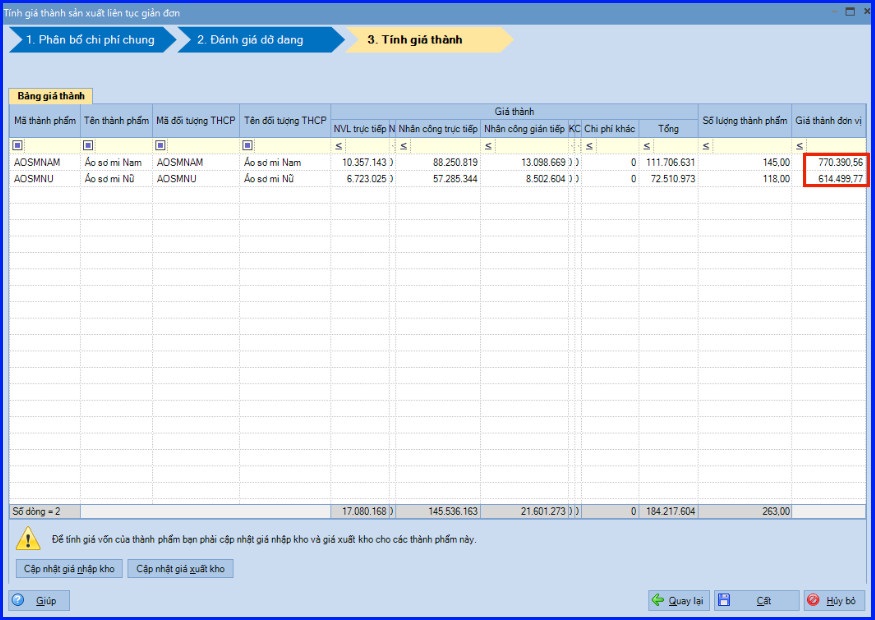Select the 145,00 quantity cell
The width and height of the screenshot is (875, 620).
pos(745,162)
